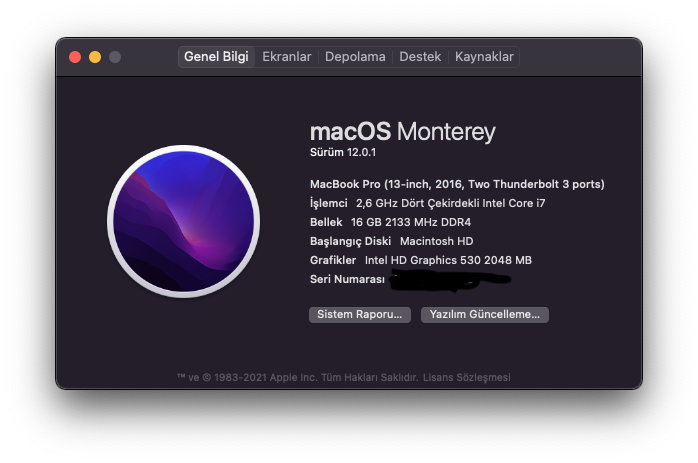Open the Depolama tab

(x=355, y=57)
